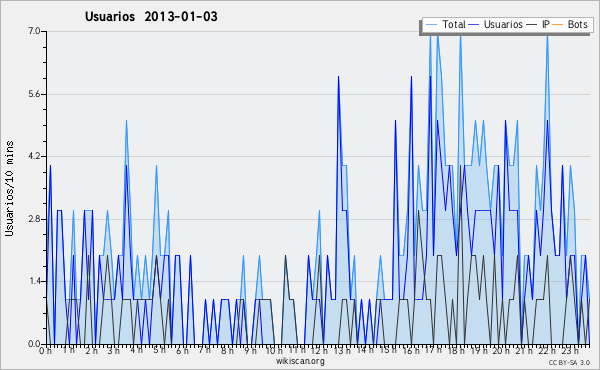Click the 11 h x-axis label
The height and width of the screenshot is (370, 600).
coord(297,350)
